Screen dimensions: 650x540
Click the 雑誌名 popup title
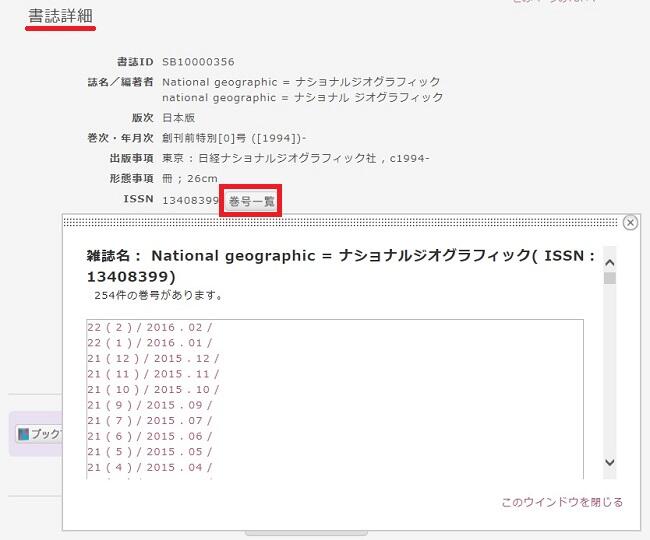tap(341, 266)
